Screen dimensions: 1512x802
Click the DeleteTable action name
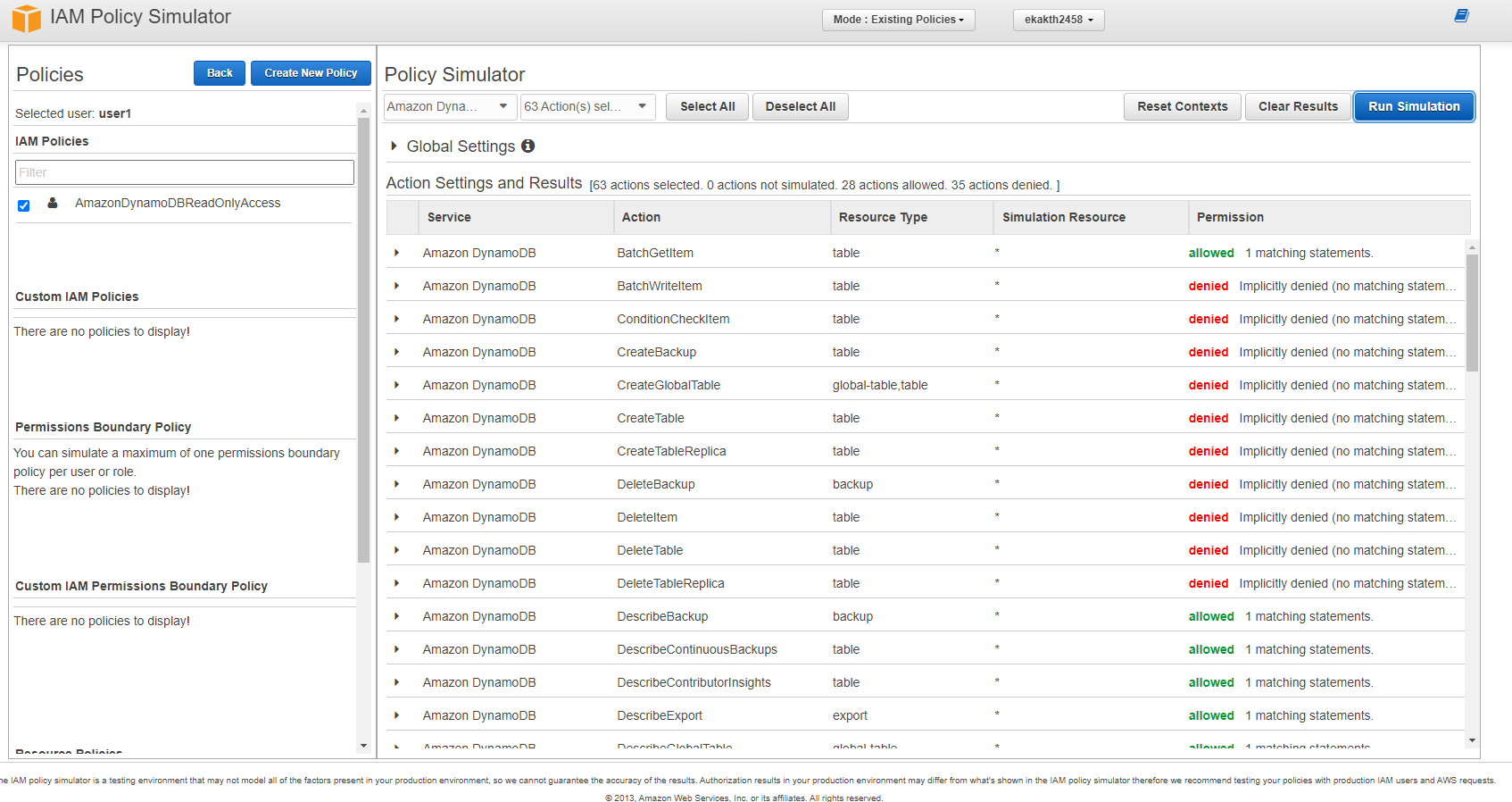coord(650,550)
